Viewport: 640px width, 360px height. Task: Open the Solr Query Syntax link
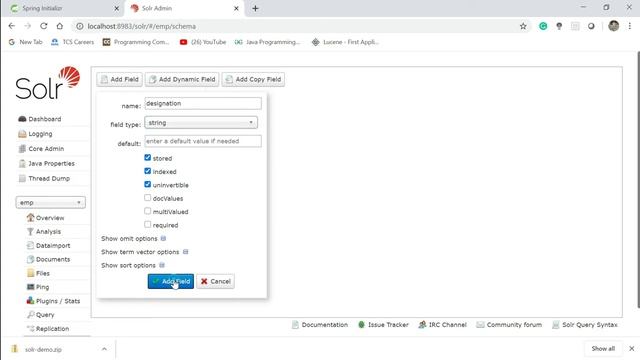coord(584,325)
